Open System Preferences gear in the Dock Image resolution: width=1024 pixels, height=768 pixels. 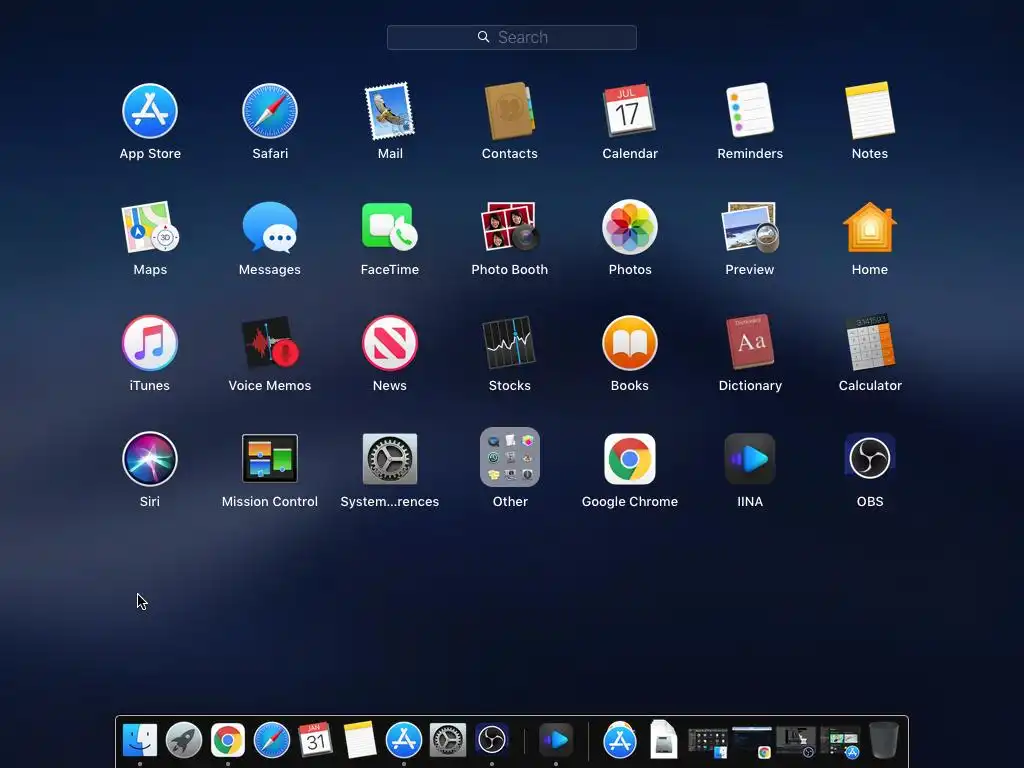point(447,740)
